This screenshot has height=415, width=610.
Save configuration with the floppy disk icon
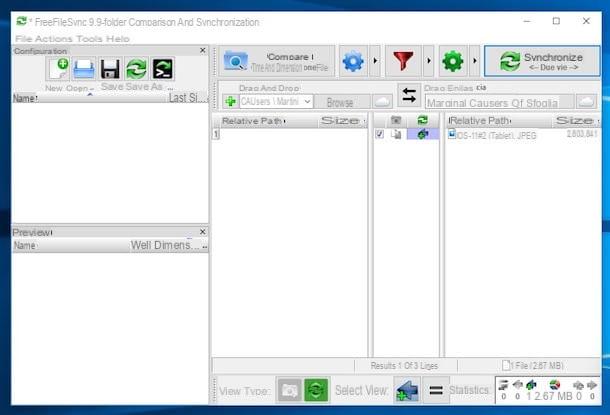[110, 69]
